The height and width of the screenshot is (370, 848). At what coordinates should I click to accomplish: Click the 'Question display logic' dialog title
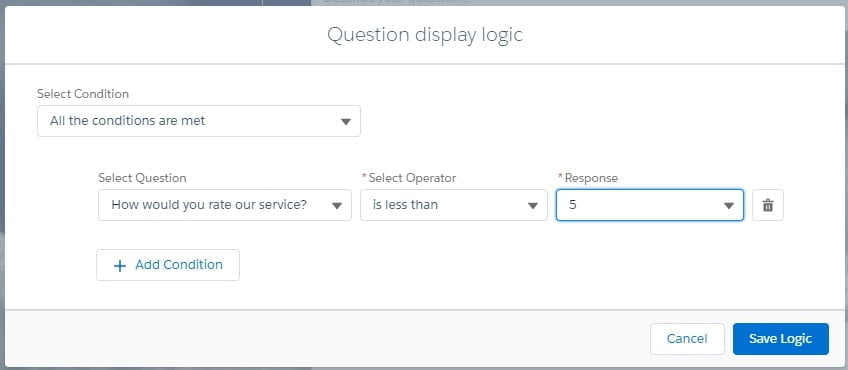click(425, 35)
